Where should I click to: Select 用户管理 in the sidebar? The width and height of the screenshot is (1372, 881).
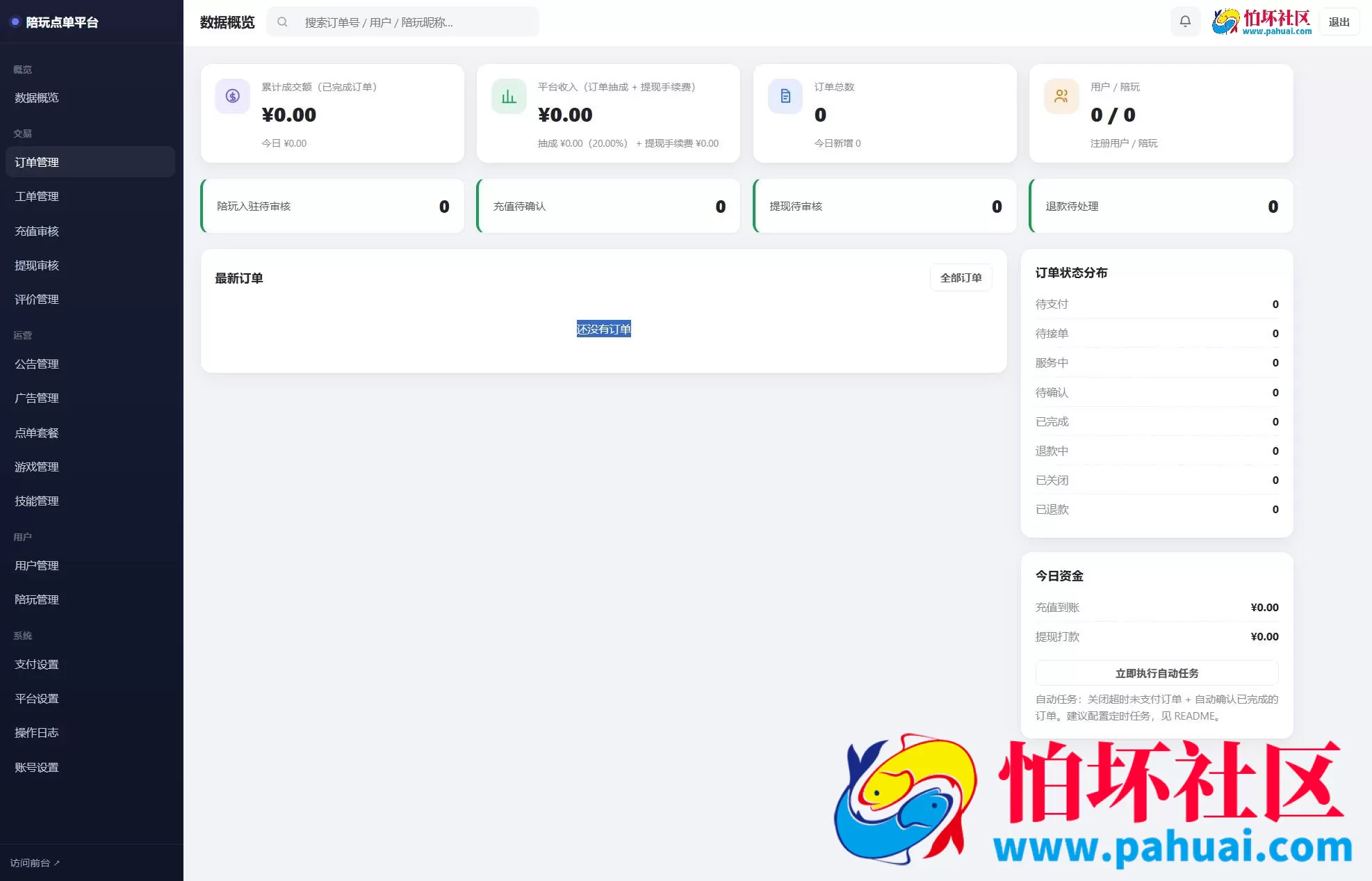click(90, 565)
